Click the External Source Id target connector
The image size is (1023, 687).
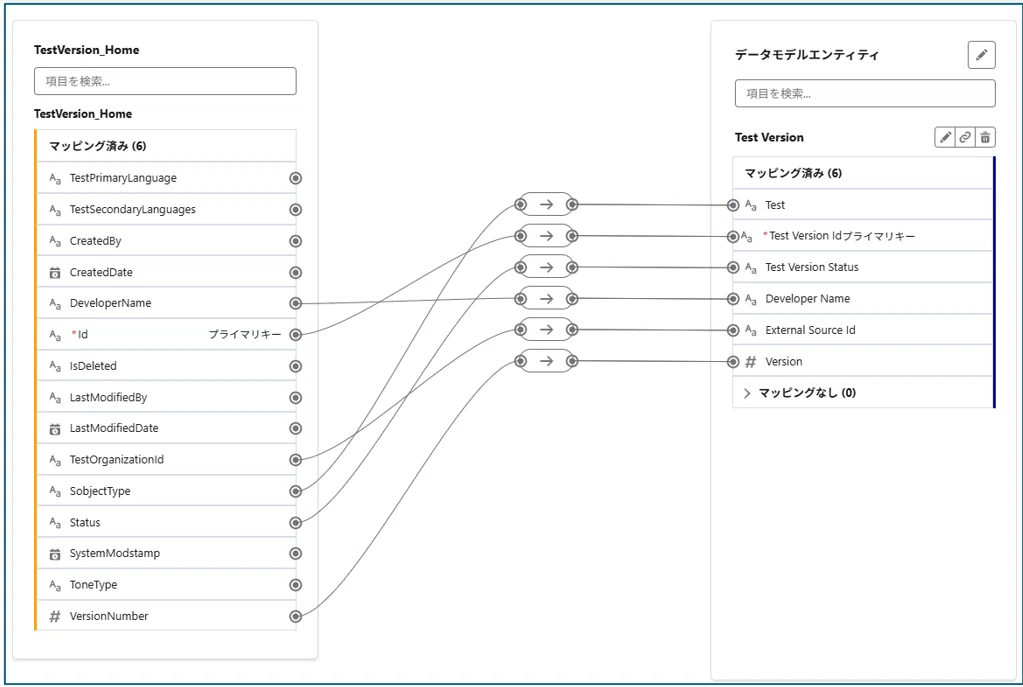(x=733, y=330)
